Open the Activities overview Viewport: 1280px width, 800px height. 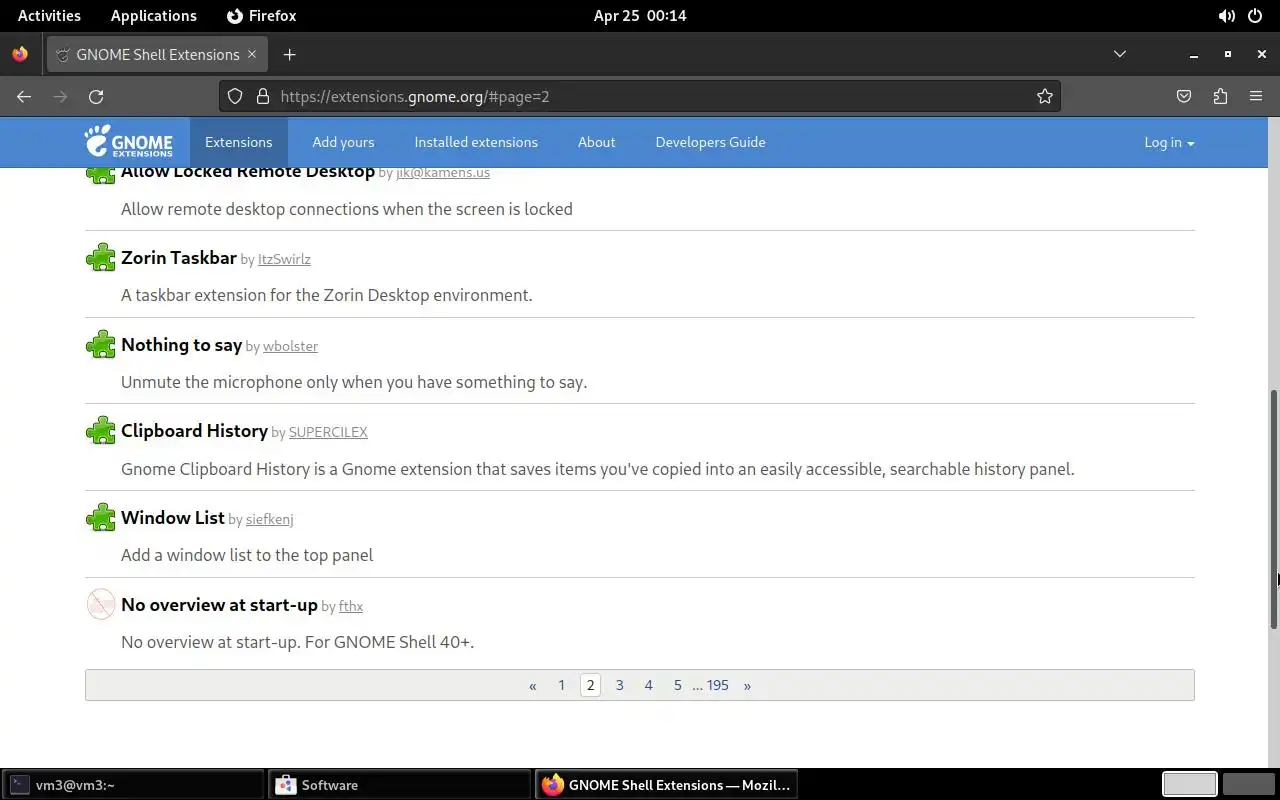coord(49,16)
